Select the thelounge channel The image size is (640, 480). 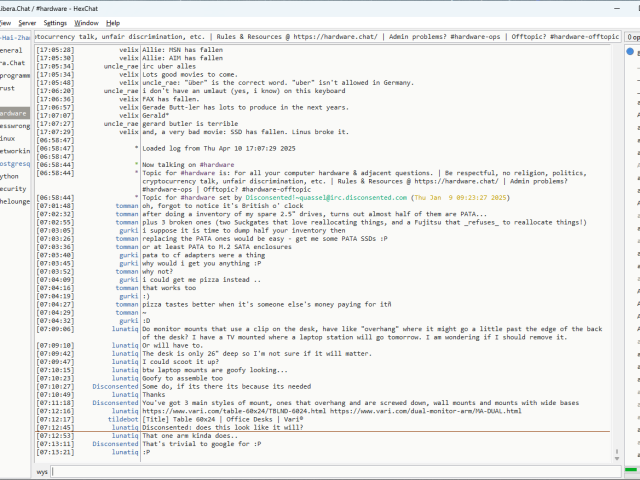pyautogui.click(x=14, y=200)
